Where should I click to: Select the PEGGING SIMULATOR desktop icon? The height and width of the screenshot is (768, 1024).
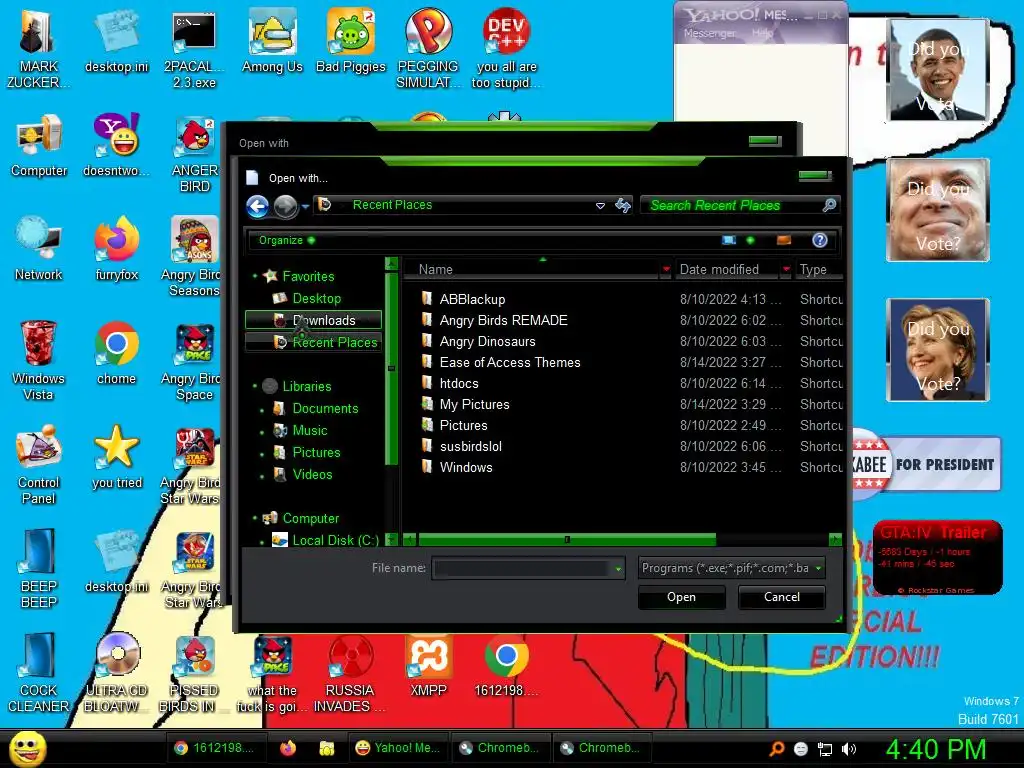(x=428, y=48)
